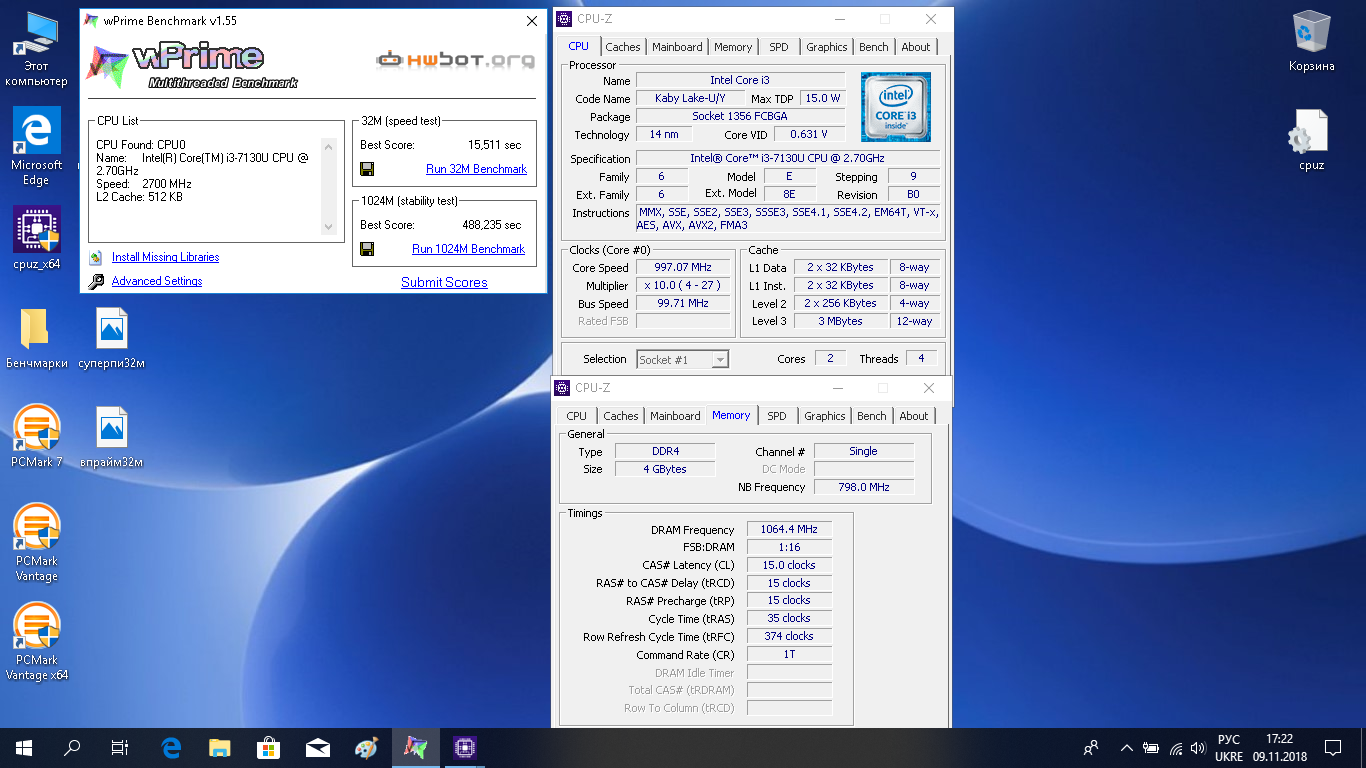Open the Windows Start menu
This screenshot has height=768, width=1366.
click(24, 747)
